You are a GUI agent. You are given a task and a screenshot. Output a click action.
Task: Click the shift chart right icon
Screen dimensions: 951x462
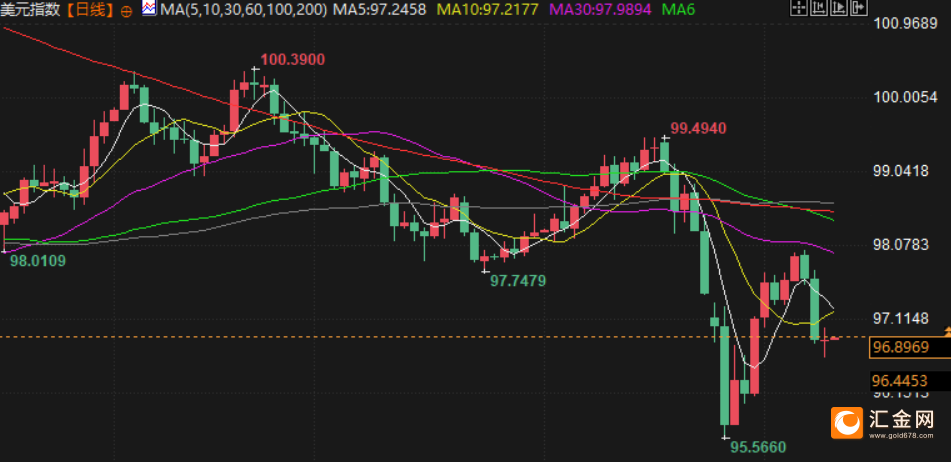839,7
